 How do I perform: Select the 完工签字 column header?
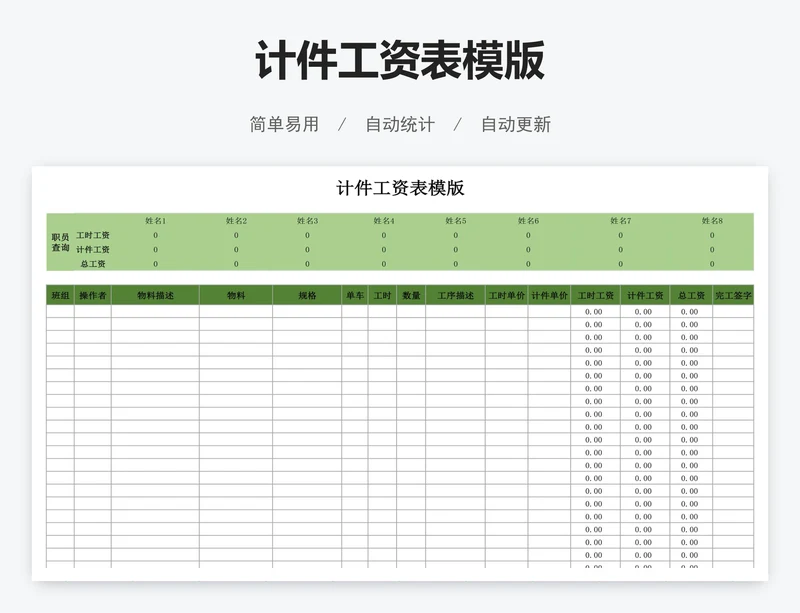pos(733,295)
